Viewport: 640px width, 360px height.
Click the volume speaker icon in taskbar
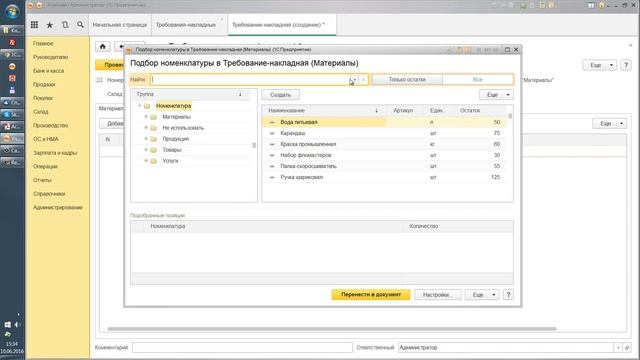(x=17, y=325)
